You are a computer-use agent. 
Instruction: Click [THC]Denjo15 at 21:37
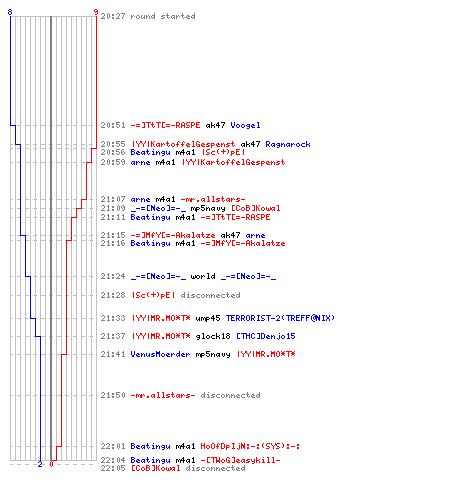[x=266, y=336]
